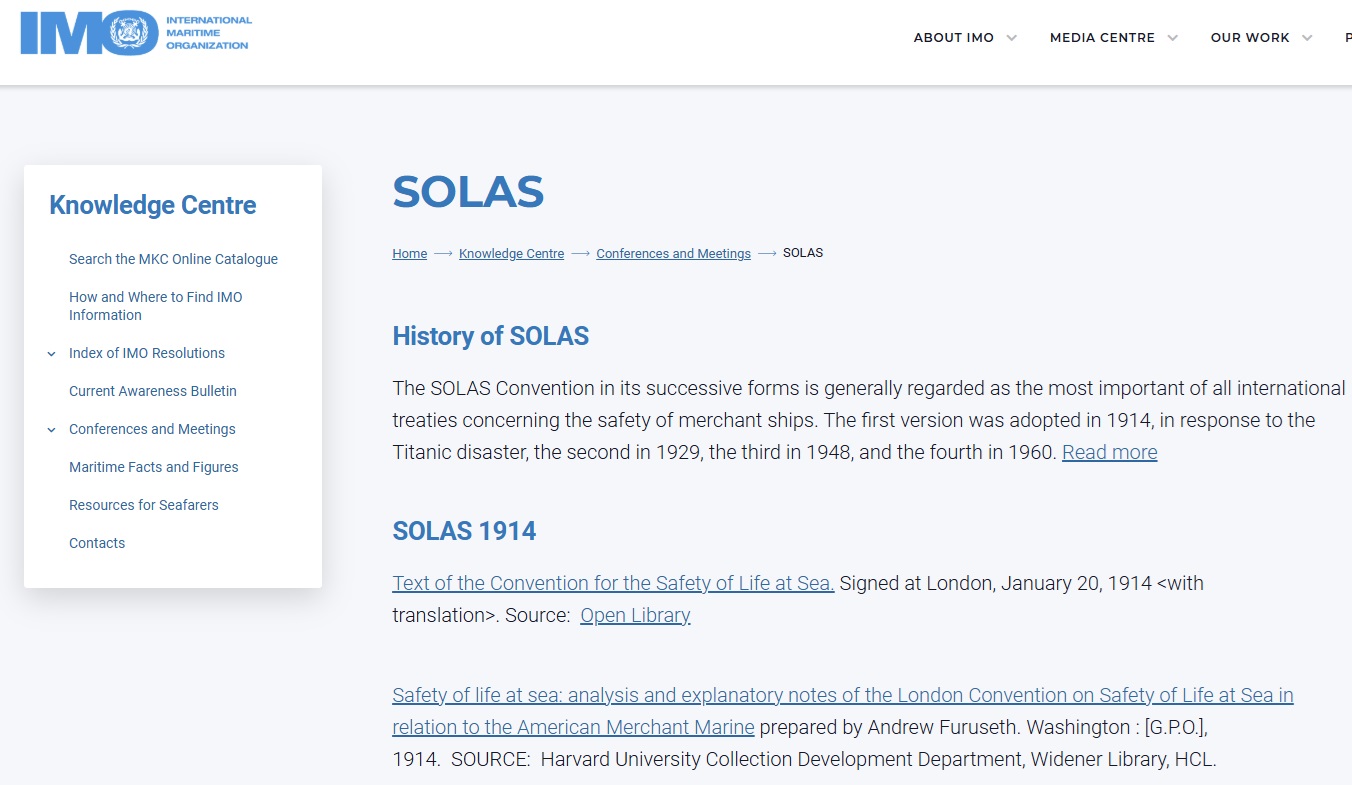
Task: Open Search the MKC Online Catalogue
Action: (173, 259)
